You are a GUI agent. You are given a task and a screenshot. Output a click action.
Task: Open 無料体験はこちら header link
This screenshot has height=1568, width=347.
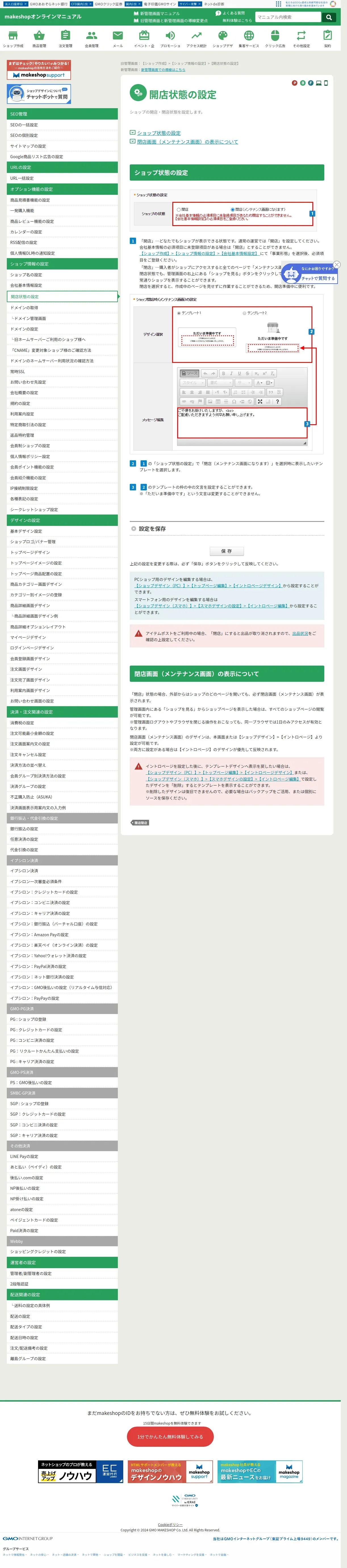click(237, 21)
